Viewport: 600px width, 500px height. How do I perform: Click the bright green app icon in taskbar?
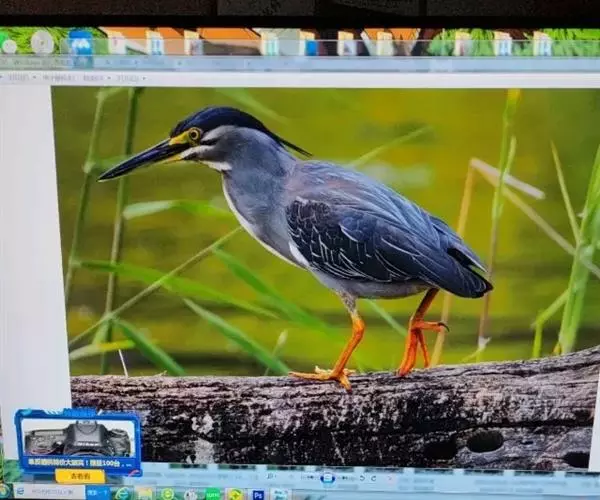(212, 494)
